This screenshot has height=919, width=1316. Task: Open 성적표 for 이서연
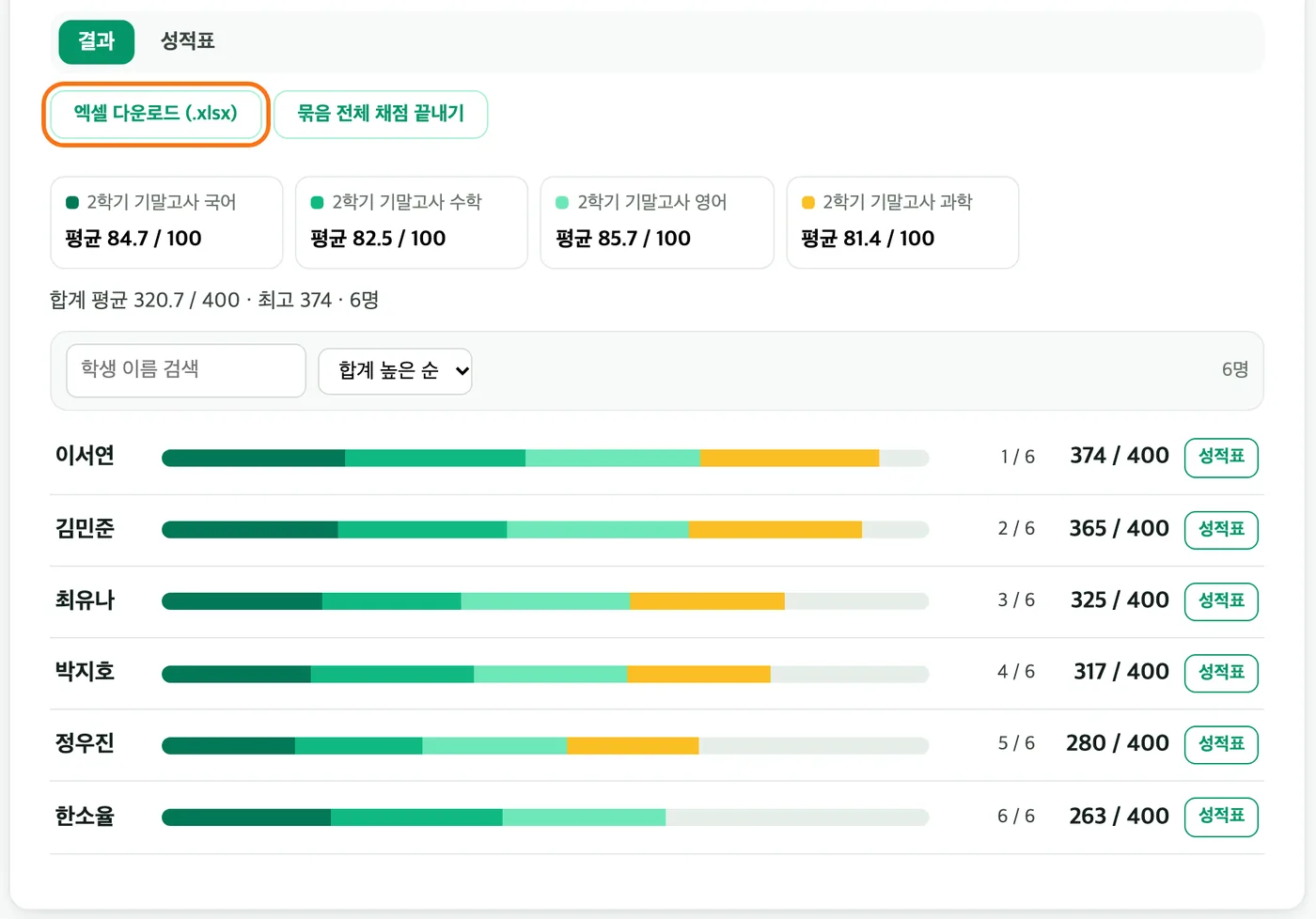1221,458
